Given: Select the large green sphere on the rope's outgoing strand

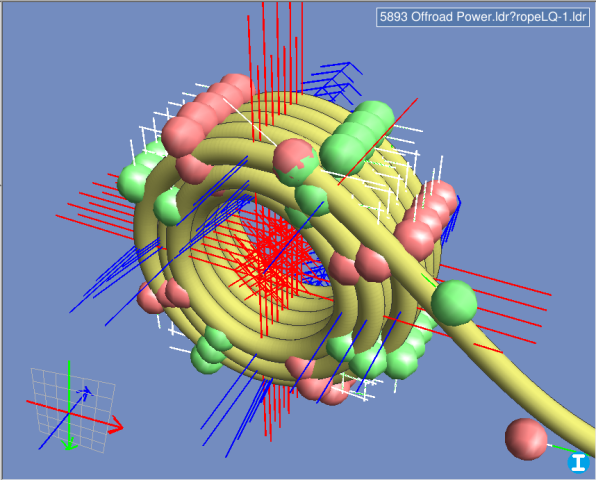Looking at the screenshot, I should click(454, 303).
